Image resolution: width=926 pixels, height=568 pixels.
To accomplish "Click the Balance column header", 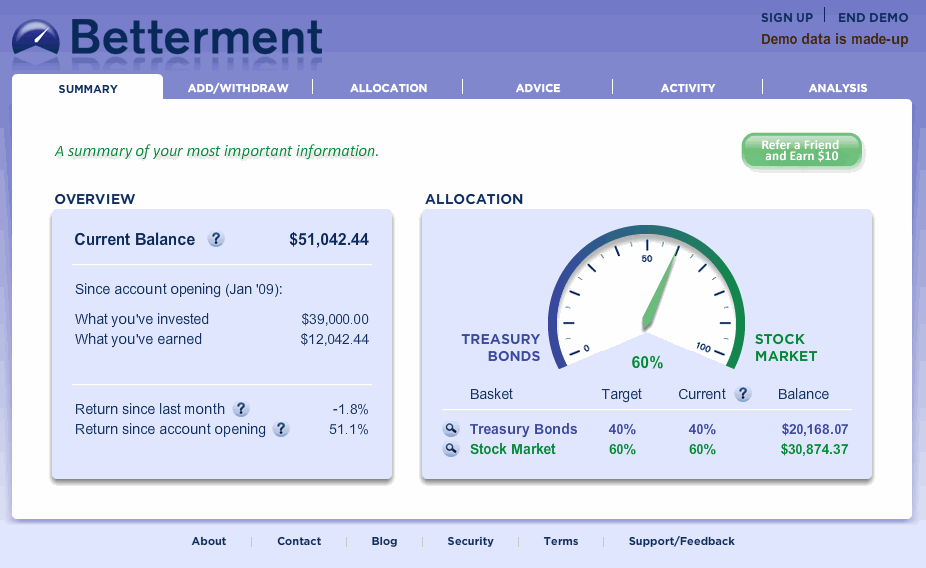I will 803,394.
